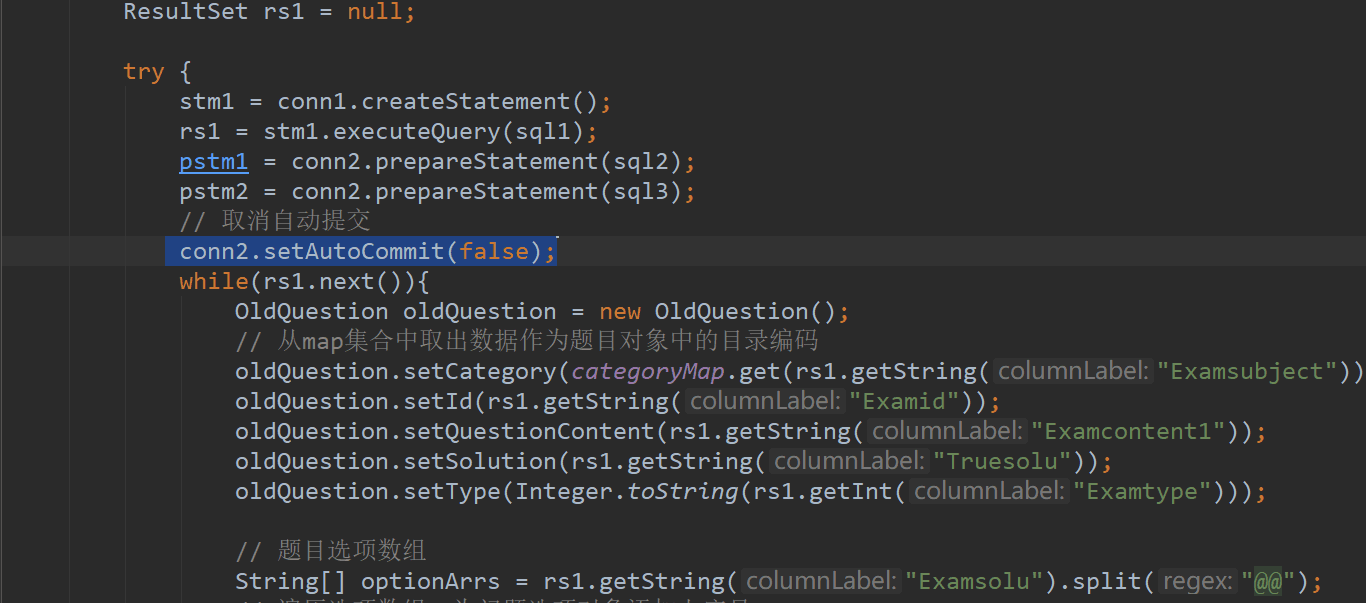Click the new OldQuestion() constructor call
Viewport: 1366px width, 603px height.
click(x=720, y=311)
